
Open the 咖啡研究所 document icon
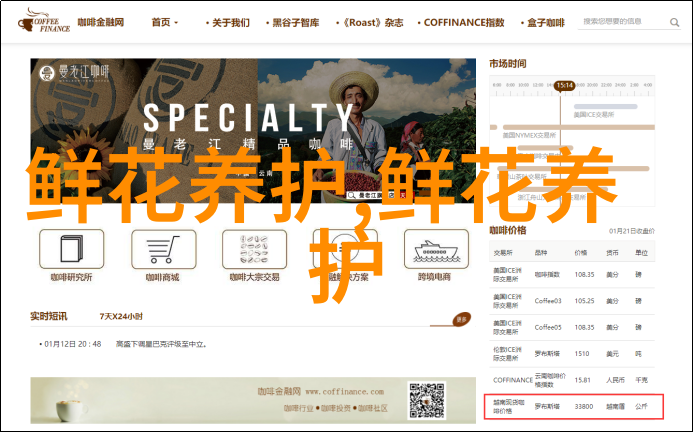click(x=72, y=249)
